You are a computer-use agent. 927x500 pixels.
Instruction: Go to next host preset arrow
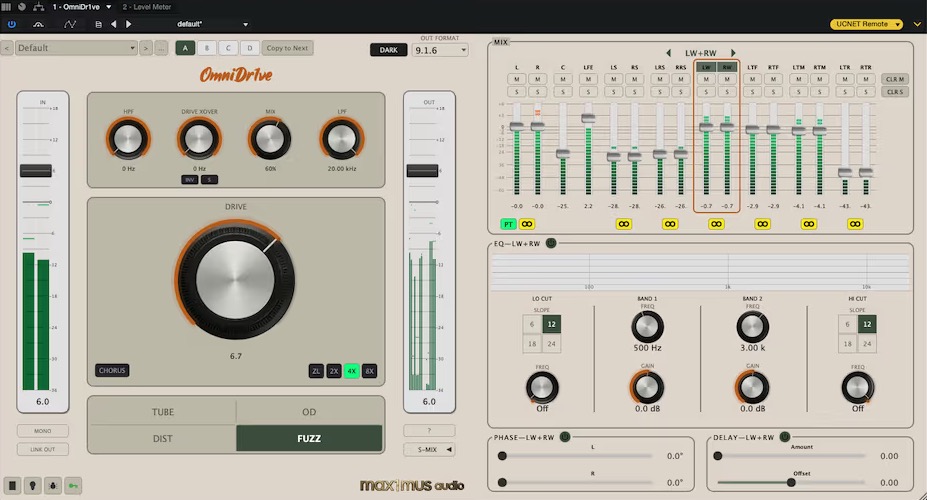tap(128, 24)
